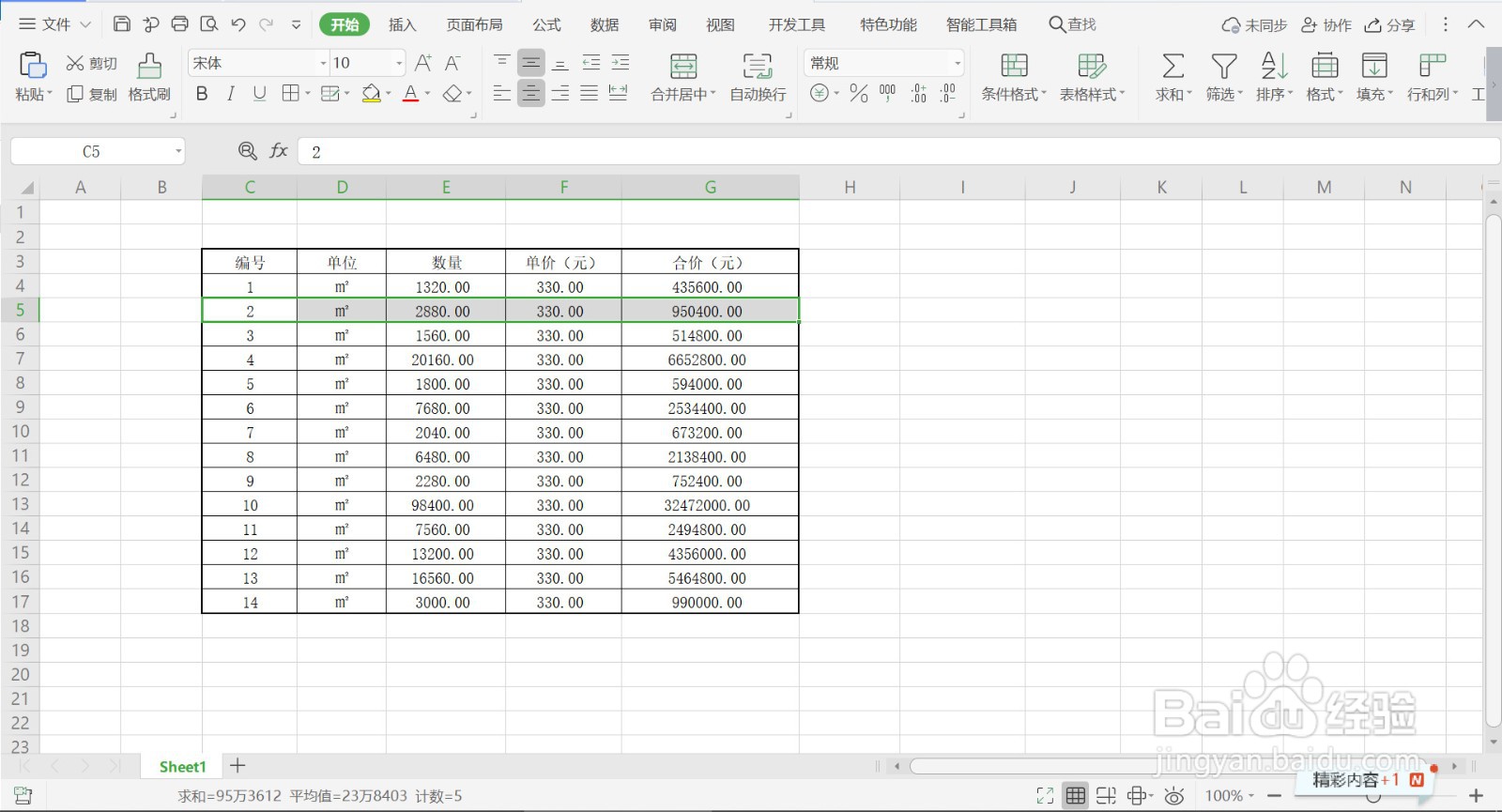The width and height of the screenshot is (1502, 812).
Task: Switch to Normal view in status bar
Action: point(1076,796)
